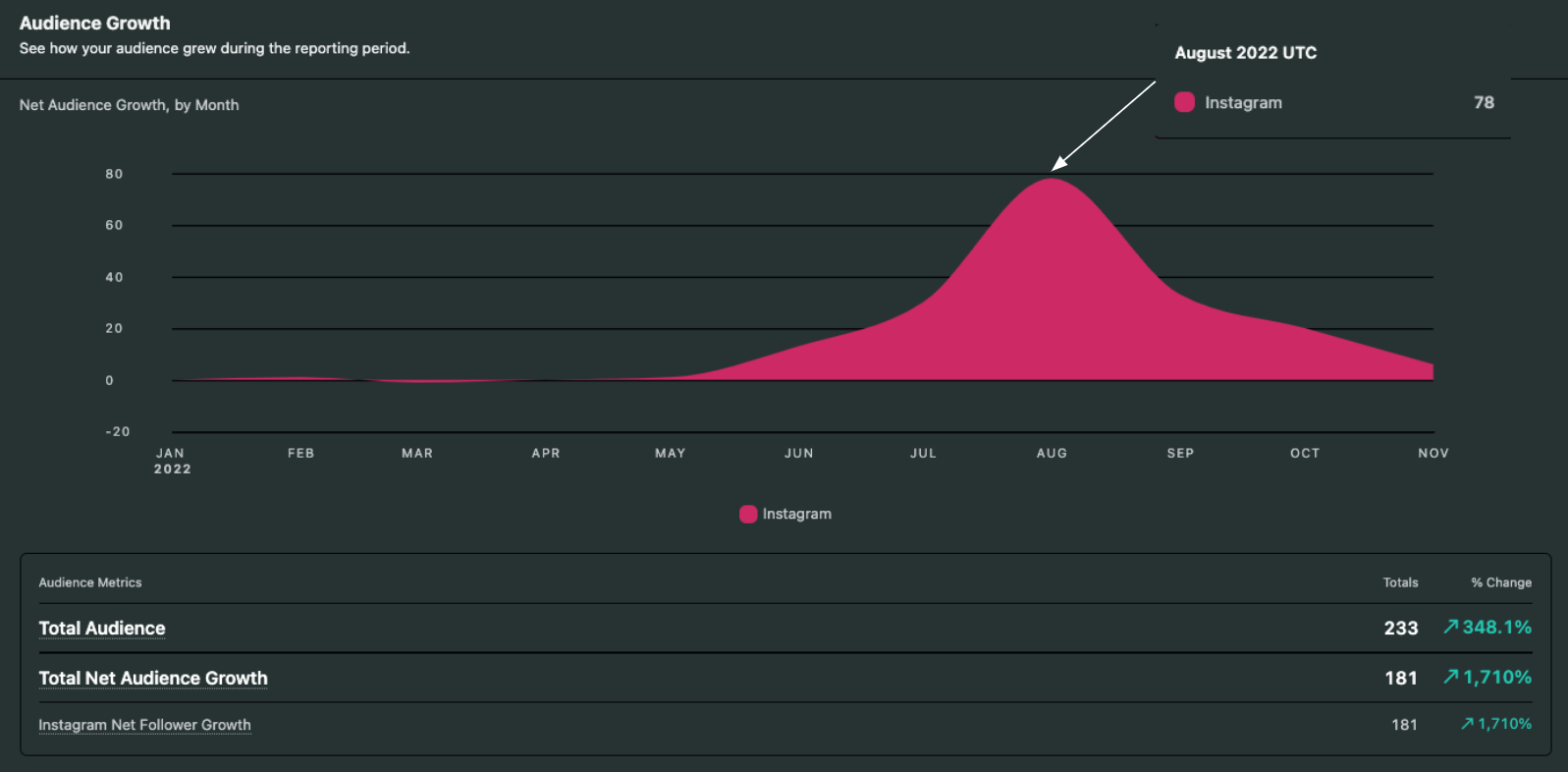Click the Totals column header
The image size is (1568, 772).
click(x=1401, y=582)
